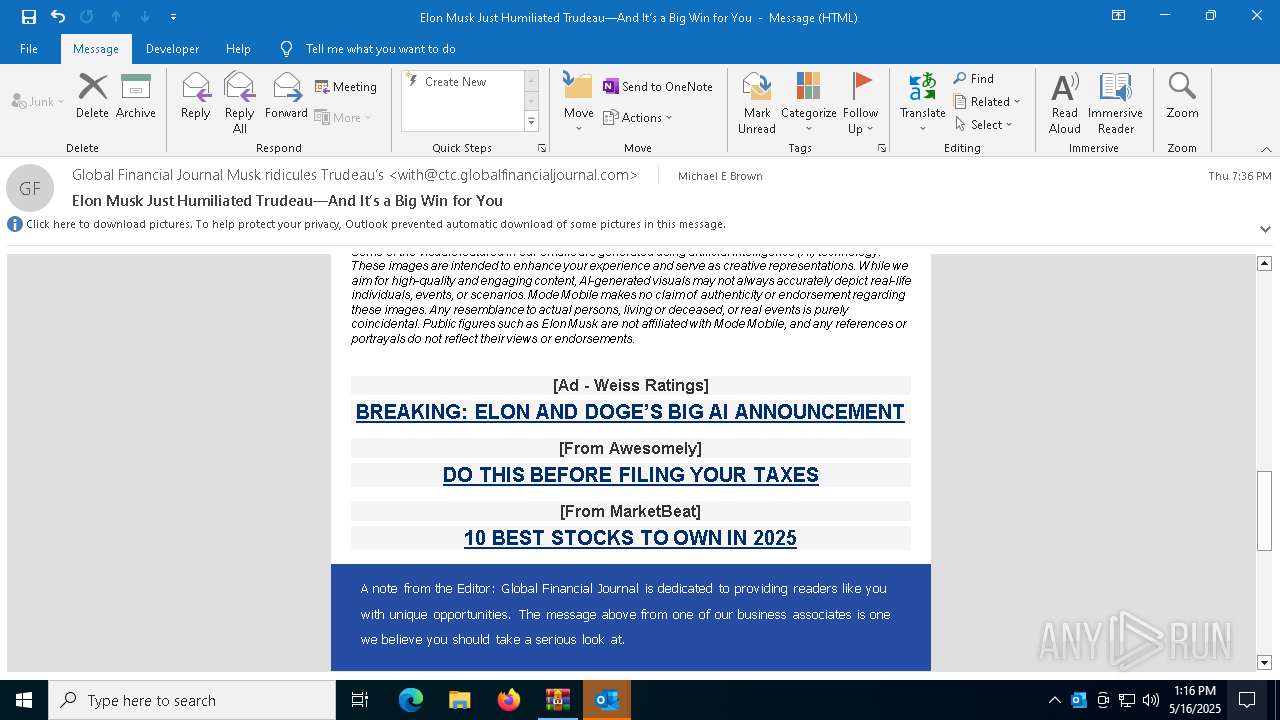Reply to the sender

(196, 96)
